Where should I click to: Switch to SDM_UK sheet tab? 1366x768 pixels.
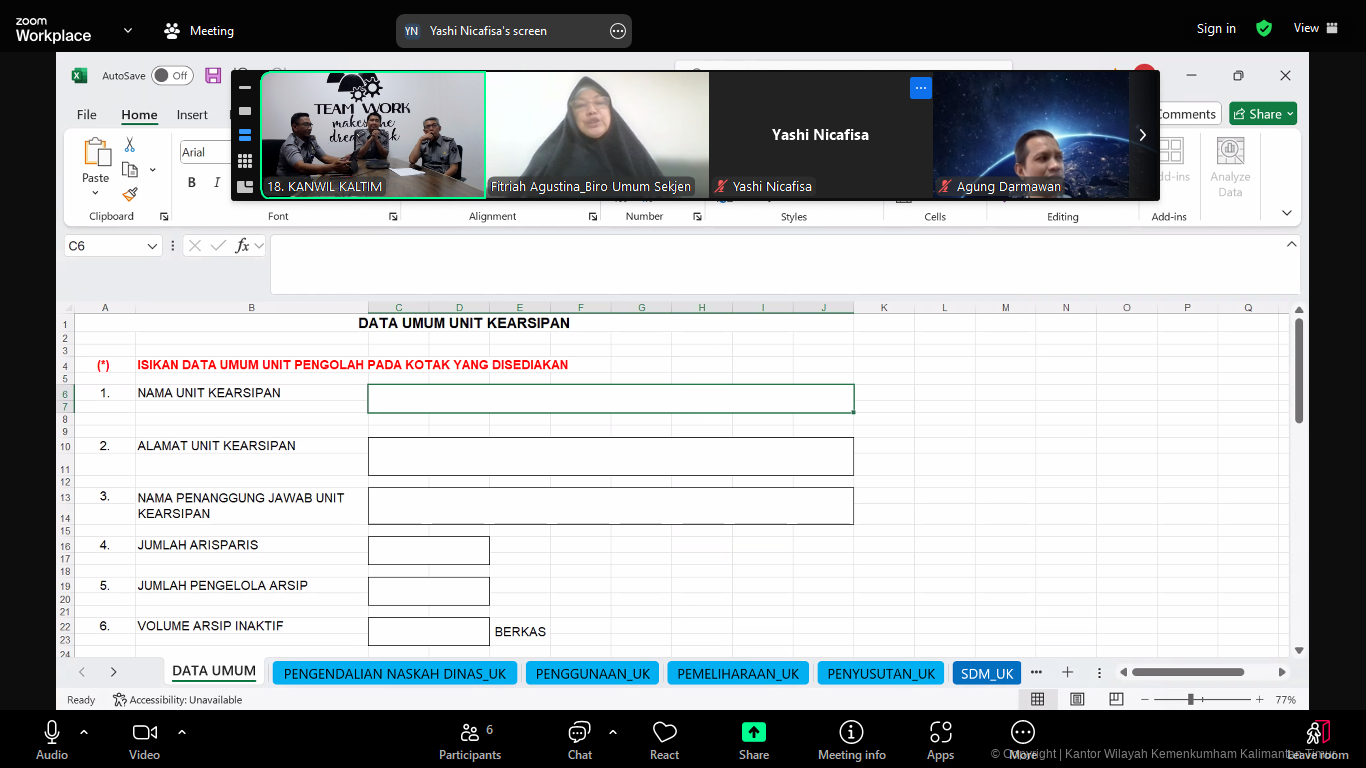pos(987,673)
